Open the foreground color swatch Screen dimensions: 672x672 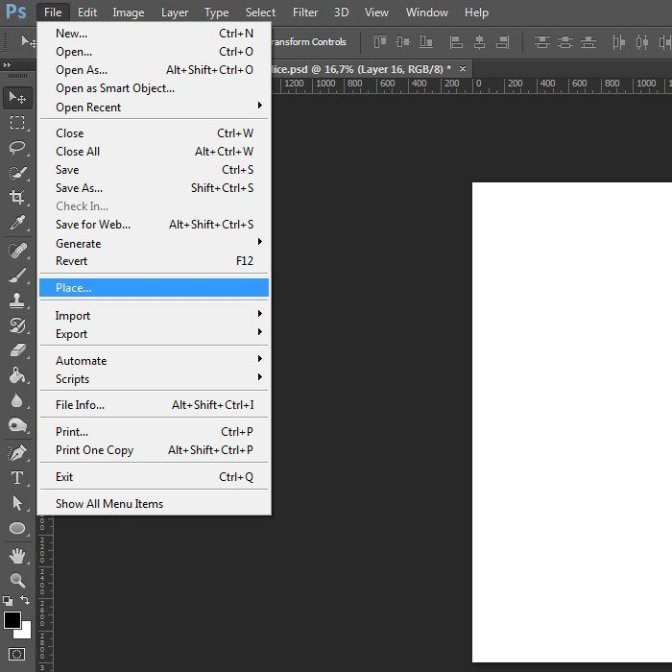click(12, 620)
